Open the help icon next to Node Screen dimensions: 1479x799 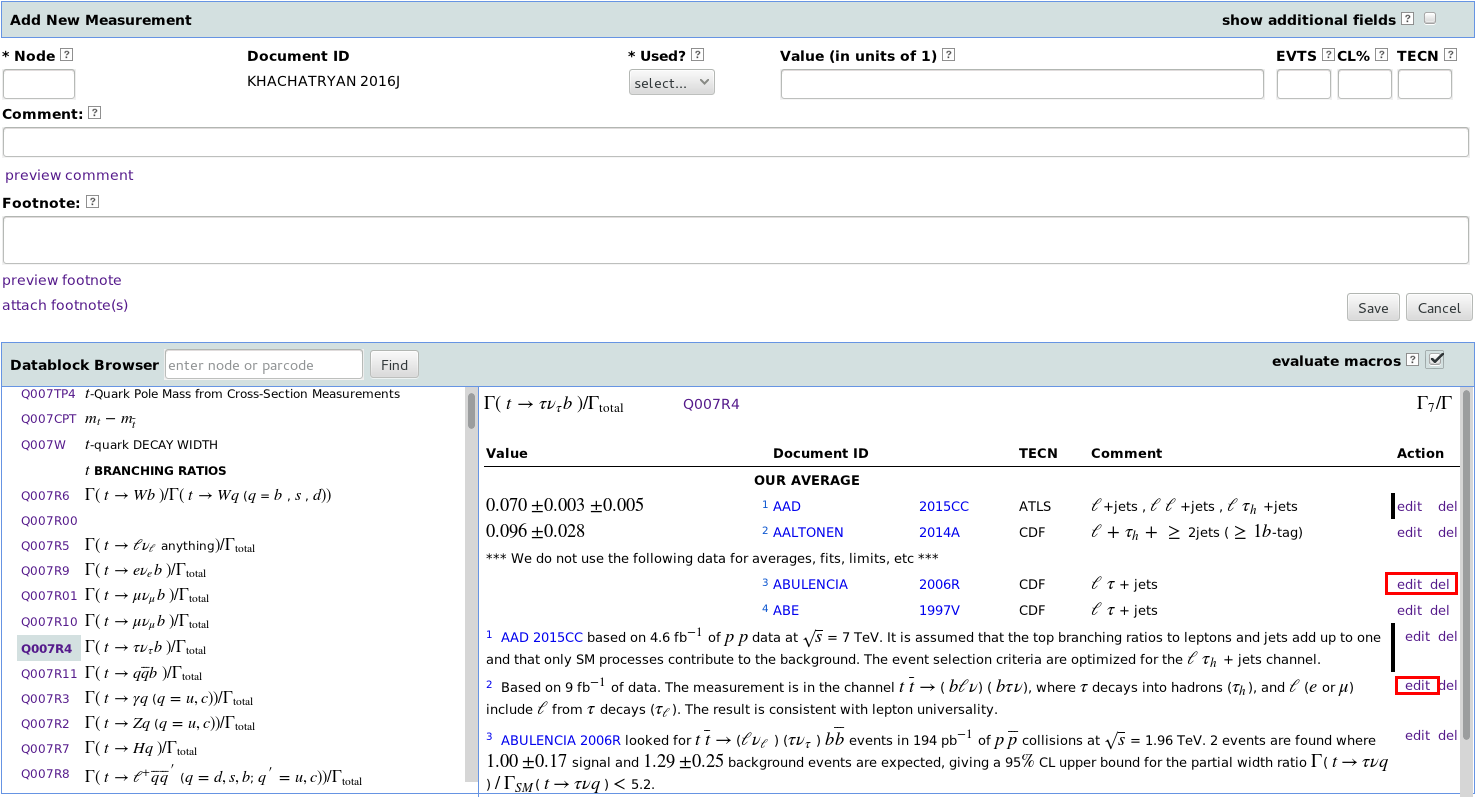pyautogui.click(x=66, y=55)
